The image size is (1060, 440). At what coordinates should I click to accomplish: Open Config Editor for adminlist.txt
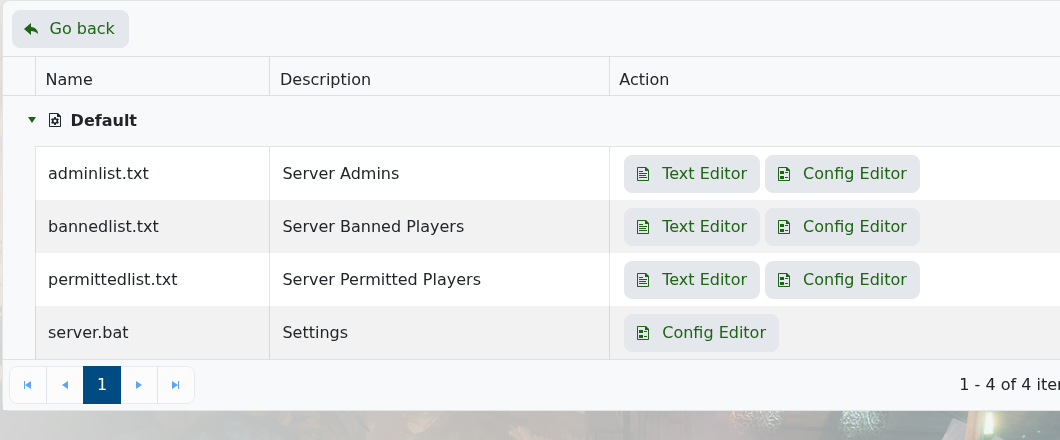coord(842,174)
